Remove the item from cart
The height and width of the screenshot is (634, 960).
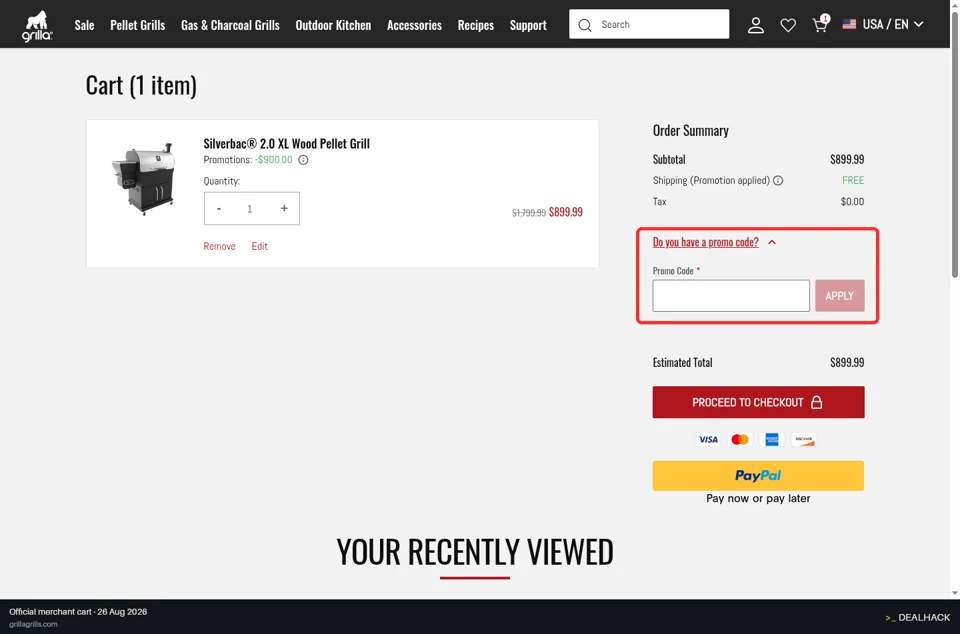click(x=219, y=246)
